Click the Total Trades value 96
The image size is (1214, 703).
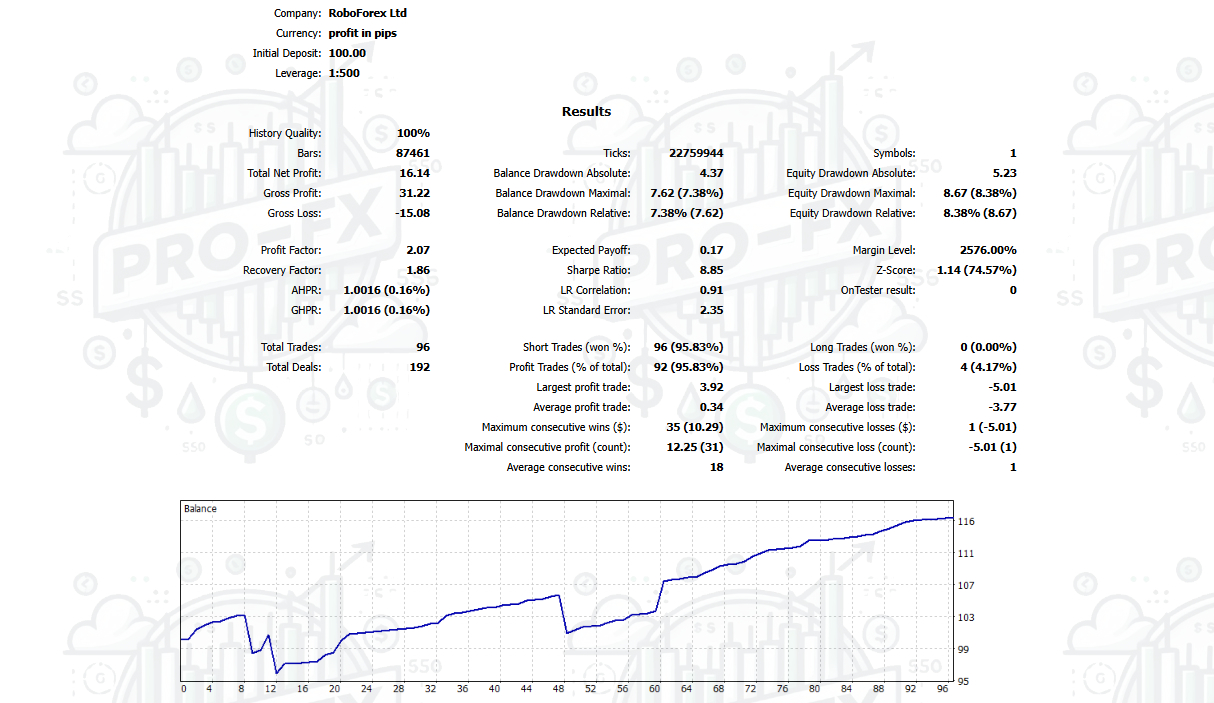[423, 347]
